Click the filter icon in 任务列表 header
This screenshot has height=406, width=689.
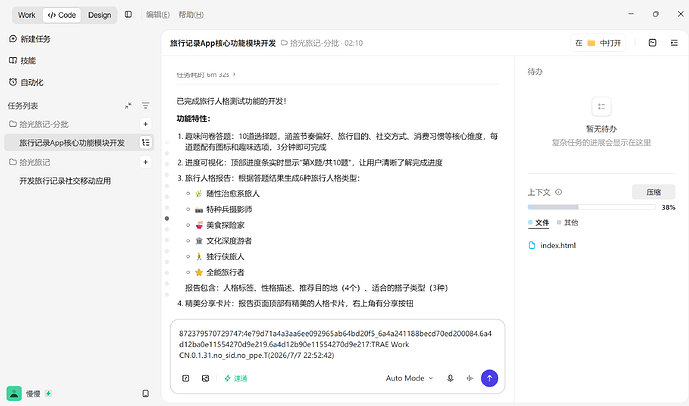click(x=145, y=105)
